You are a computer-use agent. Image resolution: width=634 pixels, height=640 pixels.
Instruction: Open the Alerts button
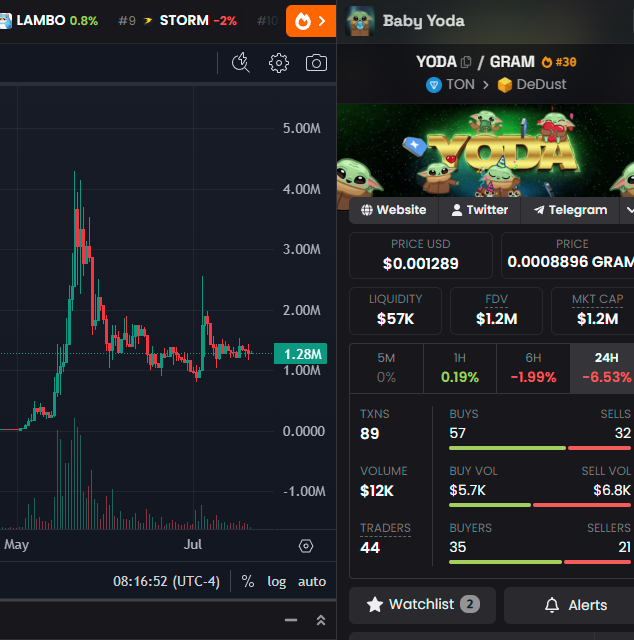tap(569, 605)
